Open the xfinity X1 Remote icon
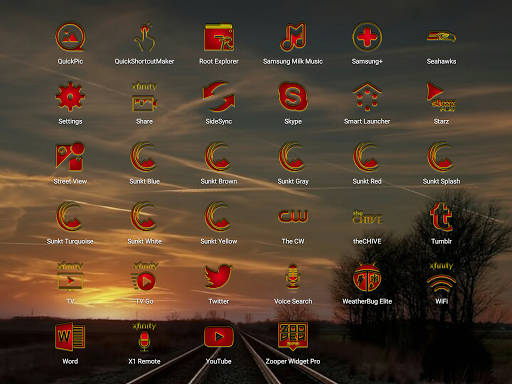512x384 pixels. (144, 337)
